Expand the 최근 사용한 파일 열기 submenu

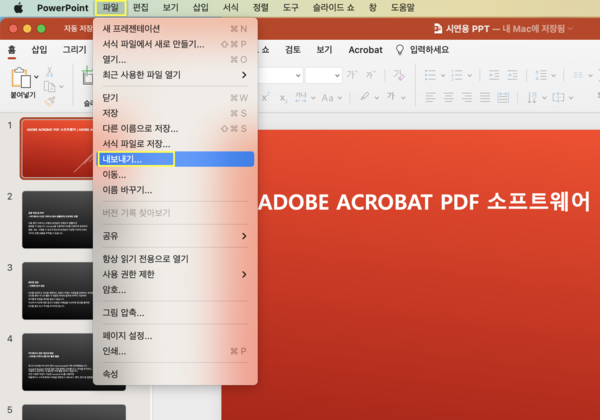(x=244, y=75)
